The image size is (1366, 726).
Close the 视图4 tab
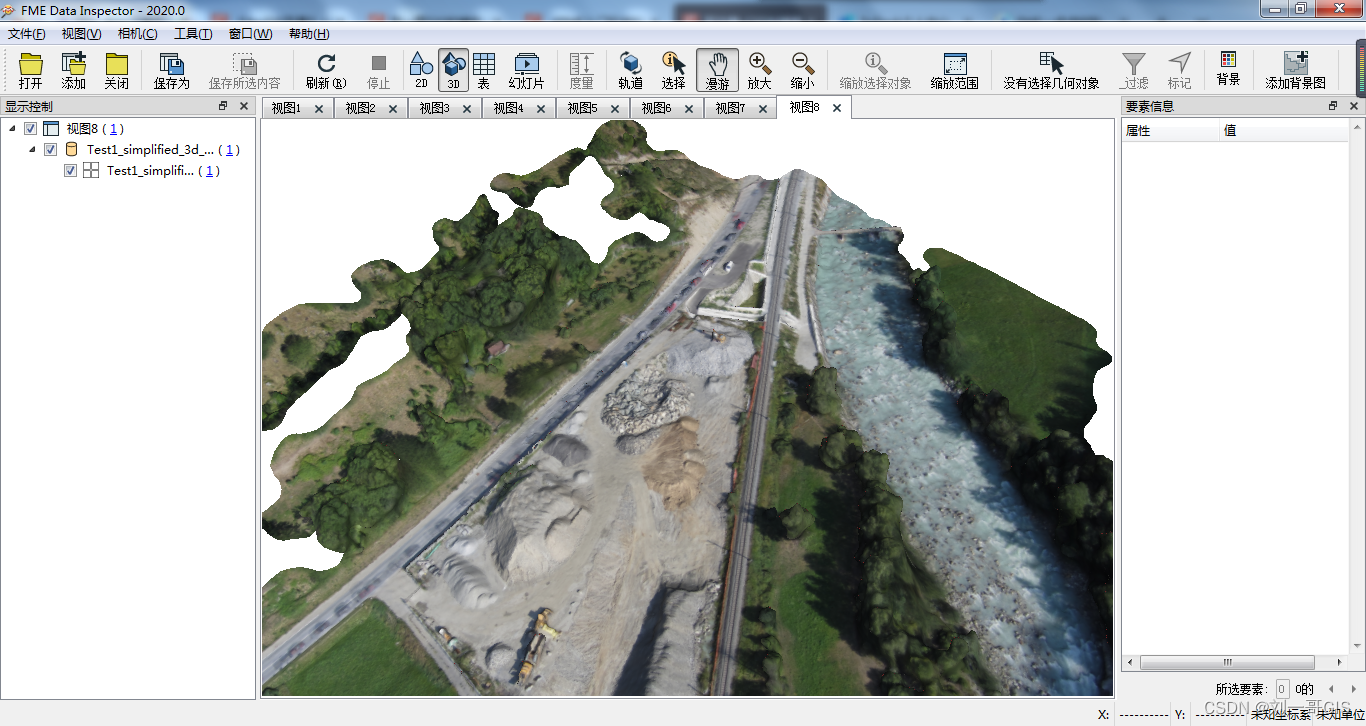(x=541, y=109)
